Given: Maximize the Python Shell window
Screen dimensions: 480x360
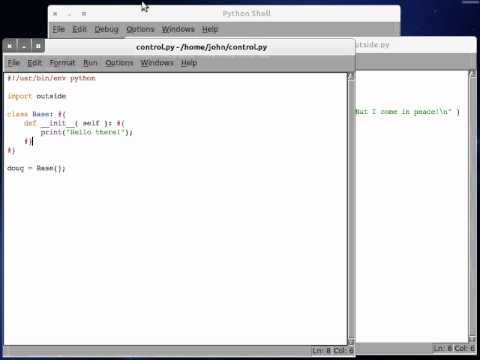Looking at the screenshot, I should point(84,14).
